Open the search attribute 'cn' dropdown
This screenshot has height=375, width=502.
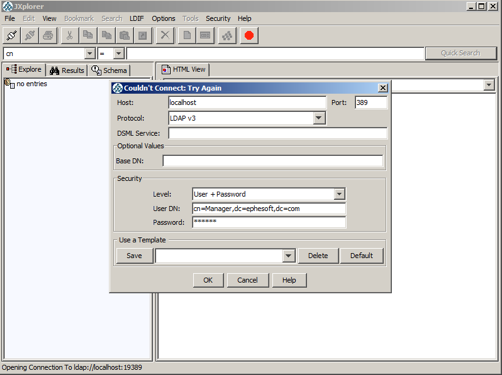[x=89, y=53]
